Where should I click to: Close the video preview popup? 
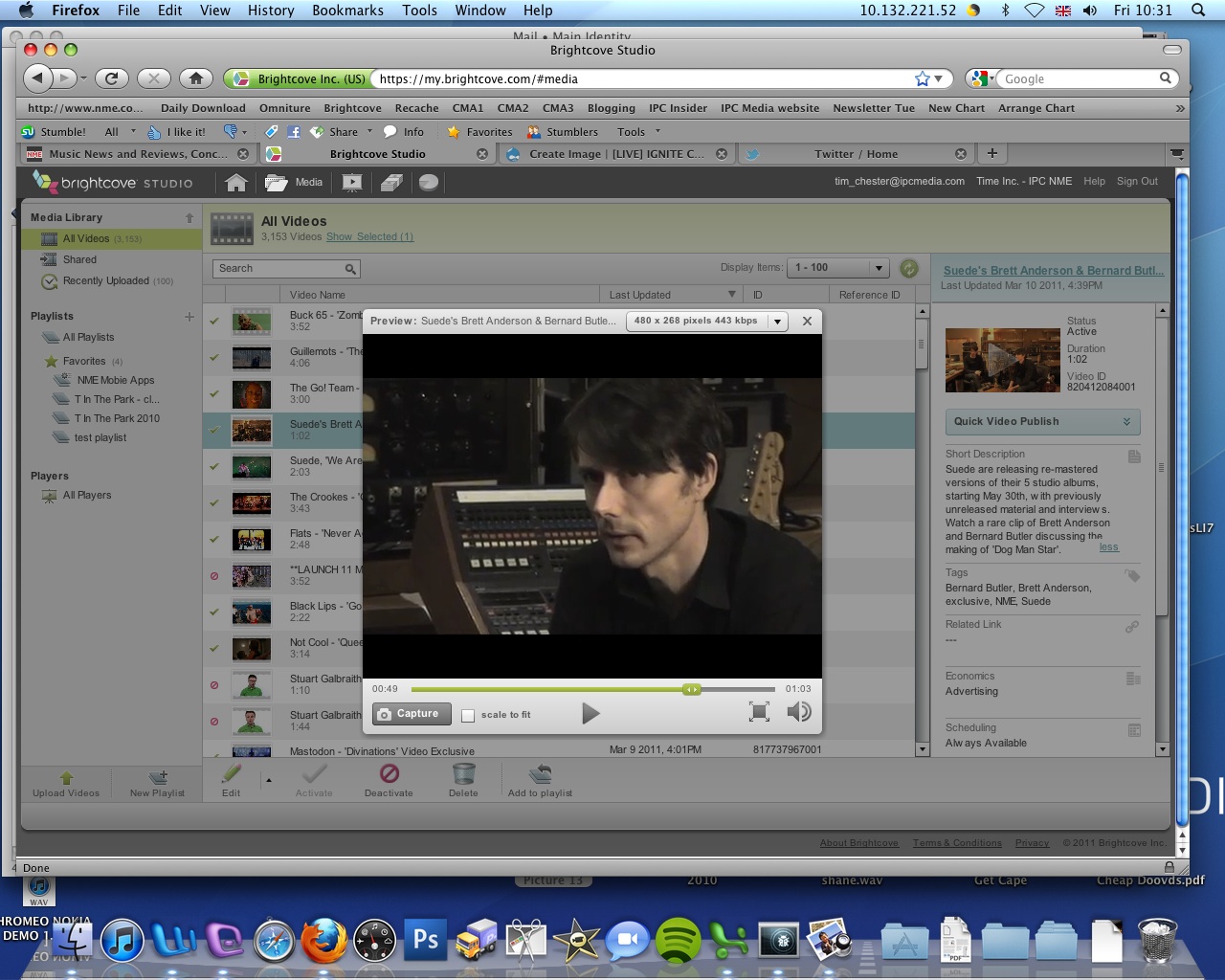pyautogui.click(x=807, y=322)
